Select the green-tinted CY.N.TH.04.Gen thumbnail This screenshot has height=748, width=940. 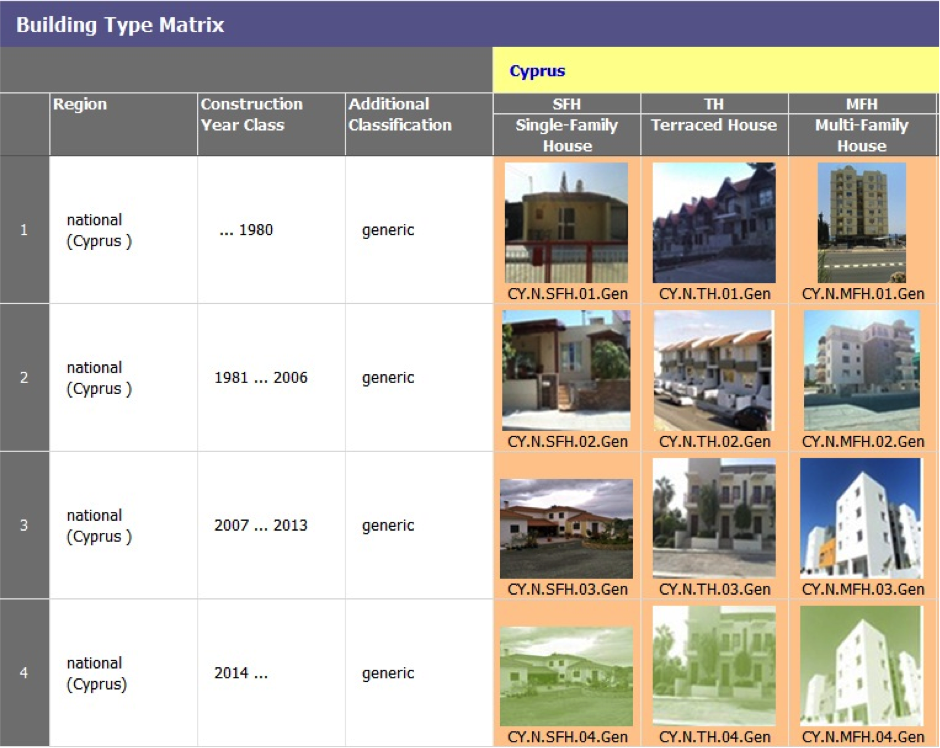click(x=714, y=666)
